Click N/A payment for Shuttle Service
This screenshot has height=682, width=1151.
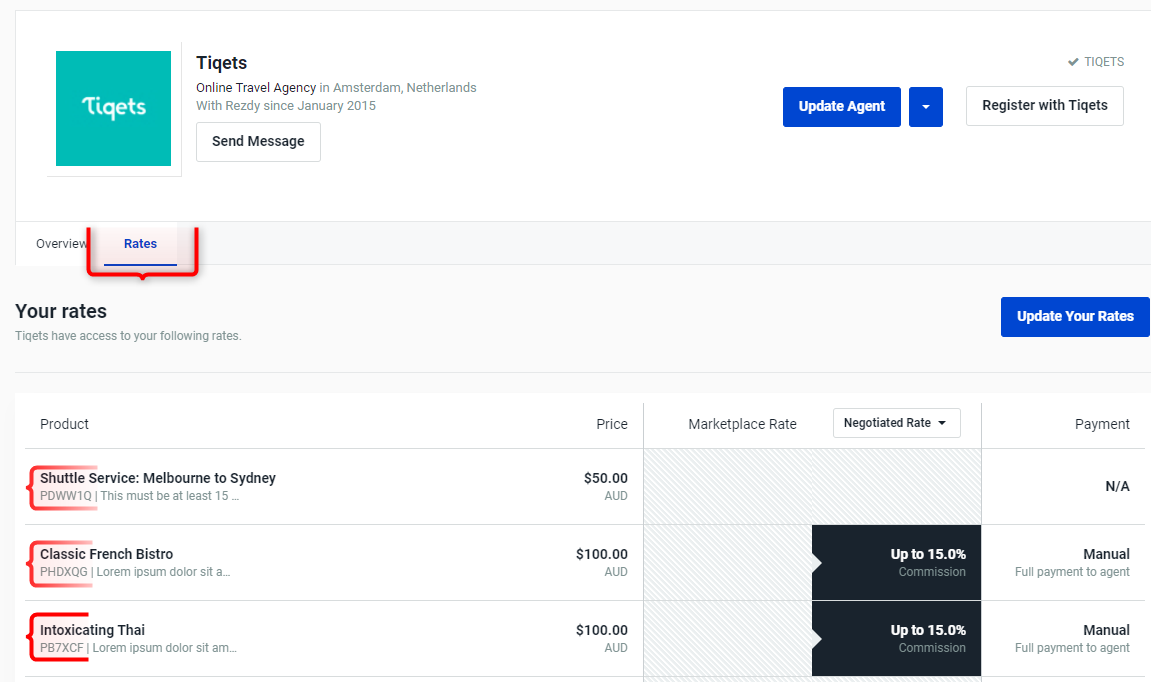1117,487
